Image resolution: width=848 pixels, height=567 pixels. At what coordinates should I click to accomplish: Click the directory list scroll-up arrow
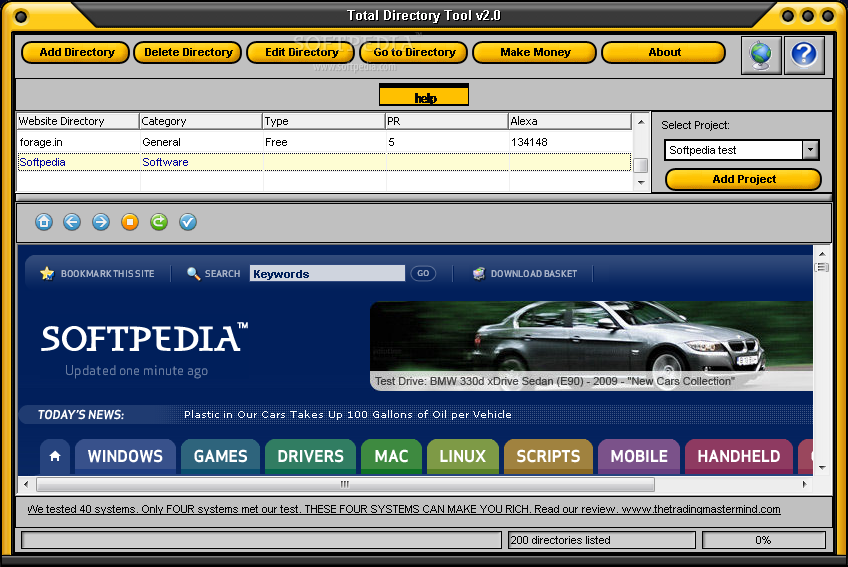click(x=641, y=122)
